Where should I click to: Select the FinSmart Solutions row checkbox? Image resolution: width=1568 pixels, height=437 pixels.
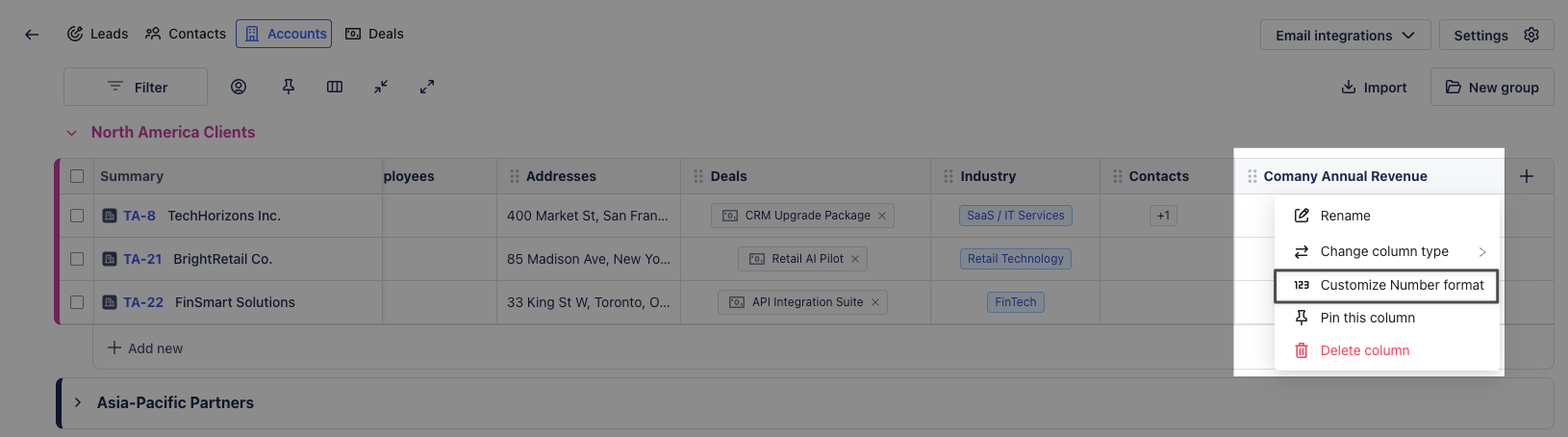coord(77,302)
